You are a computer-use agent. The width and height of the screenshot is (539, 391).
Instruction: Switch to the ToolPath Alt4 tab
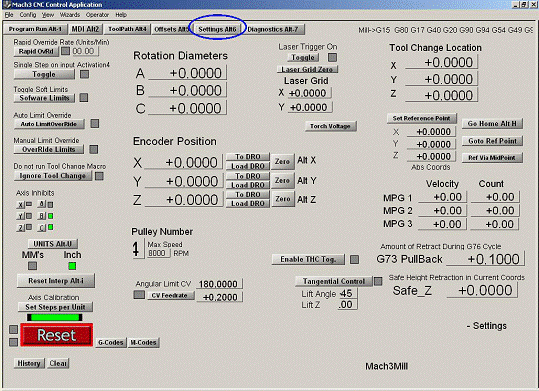pyautogui.click(x=127, y=29)
